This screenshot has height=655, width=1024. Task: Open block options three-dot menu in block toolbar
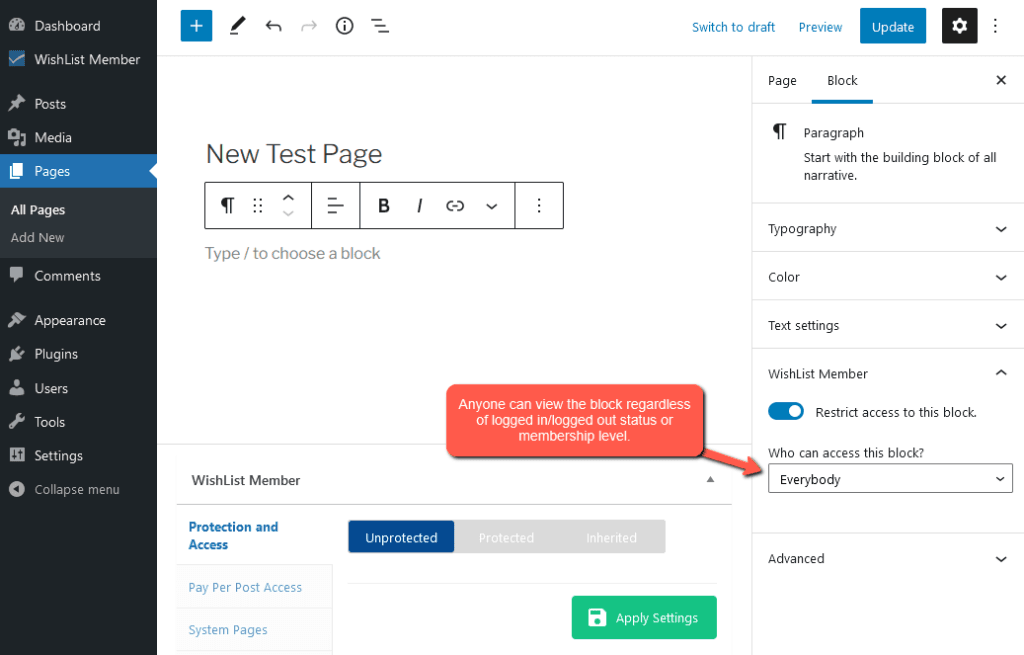pos(539,206)
